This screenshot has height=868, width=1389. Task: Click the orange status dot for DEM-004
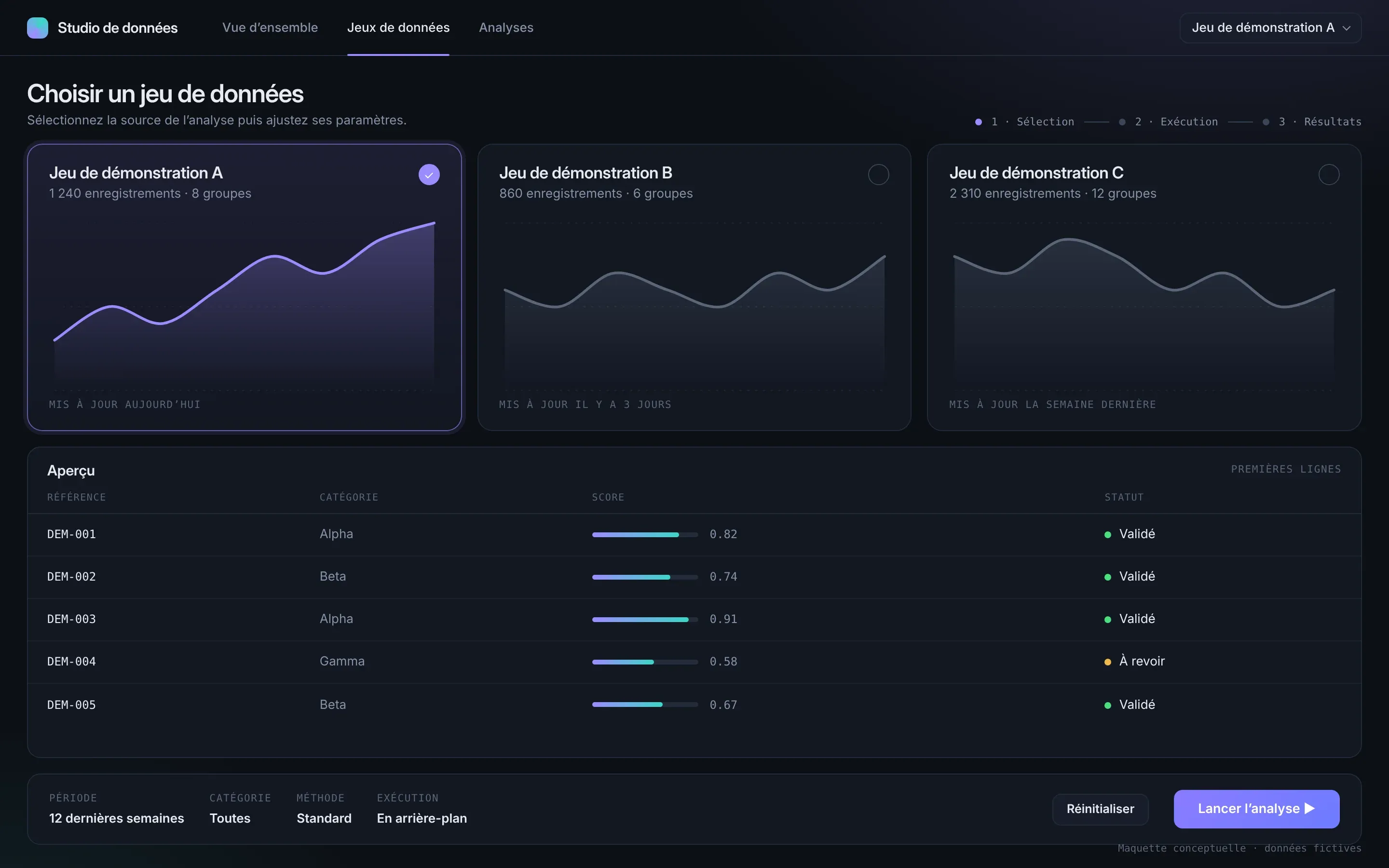1107,662
